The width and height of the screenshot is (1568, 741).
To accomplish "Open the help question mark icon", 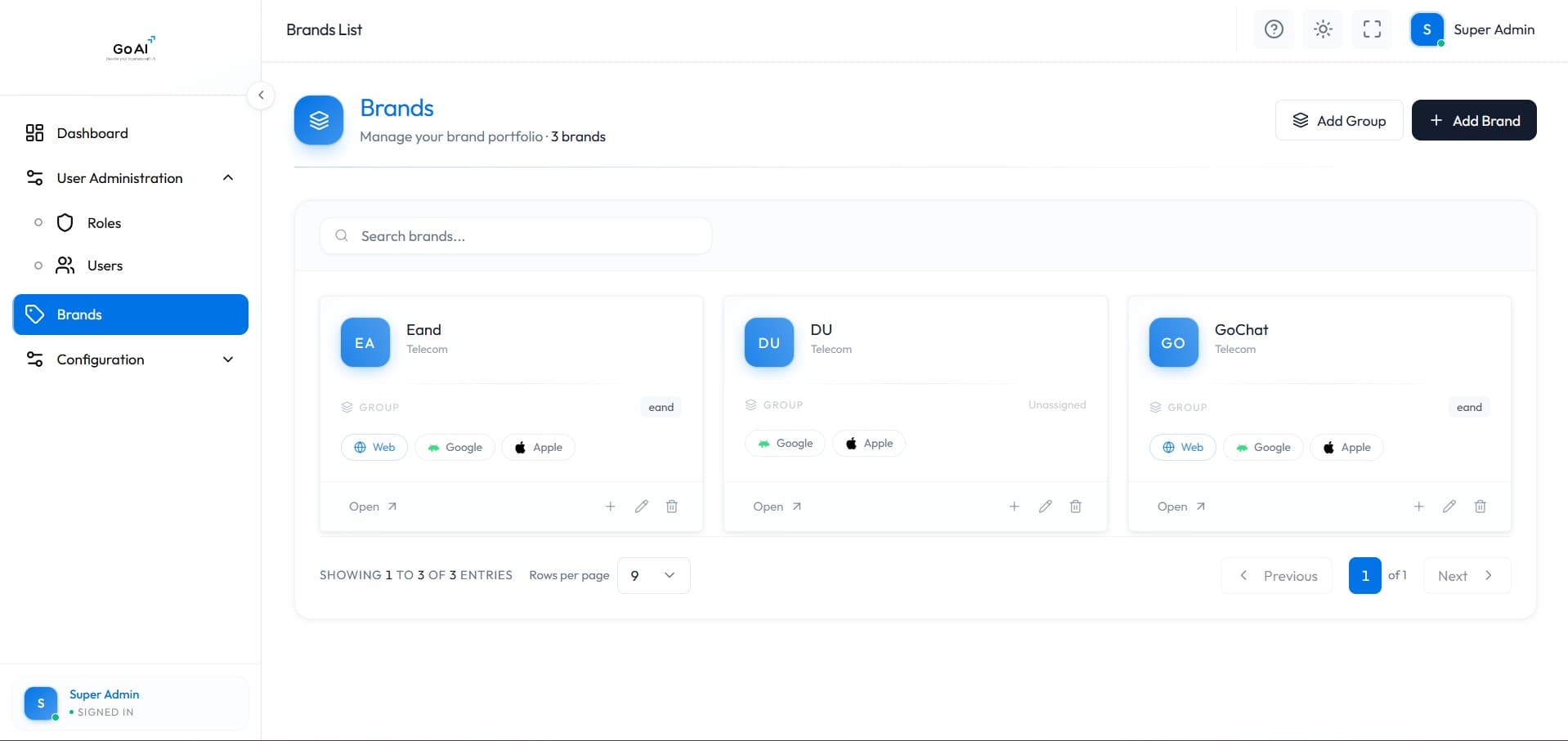I will [x=1274, y=29].
